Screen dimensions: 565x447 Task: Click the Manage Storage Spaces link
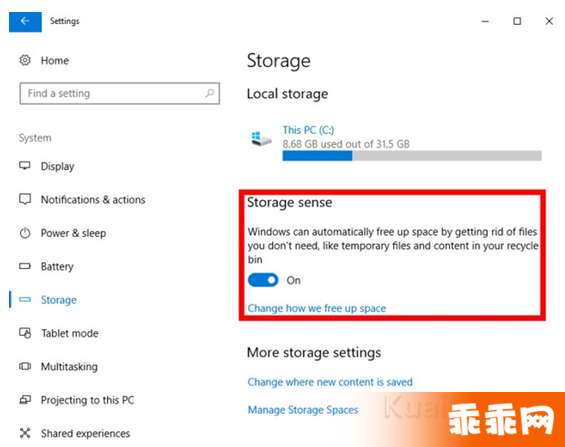303,410
